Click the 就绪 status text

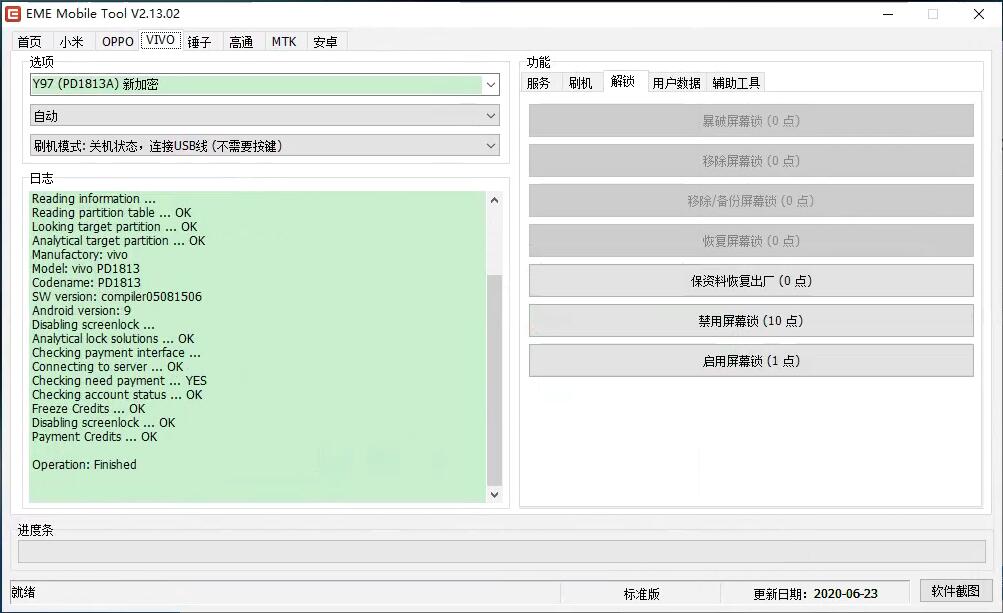point(23,593)
